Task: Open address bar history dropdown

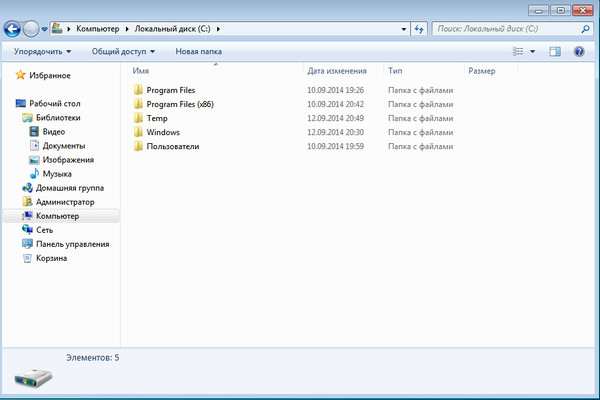Action: pyautogui.click(x=404, y=29)
